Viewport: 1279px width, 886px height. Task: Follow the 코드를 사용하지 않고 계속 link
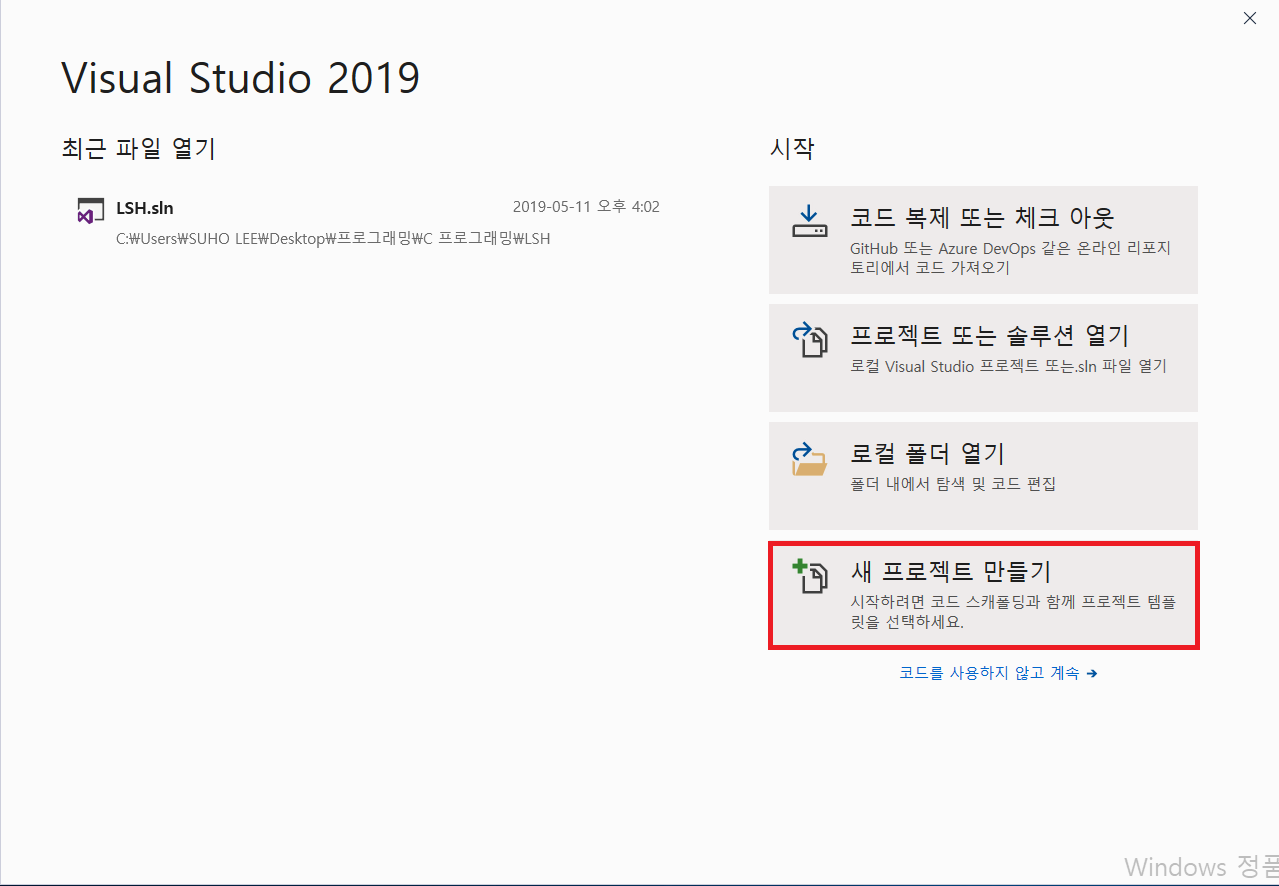(998, 673)
